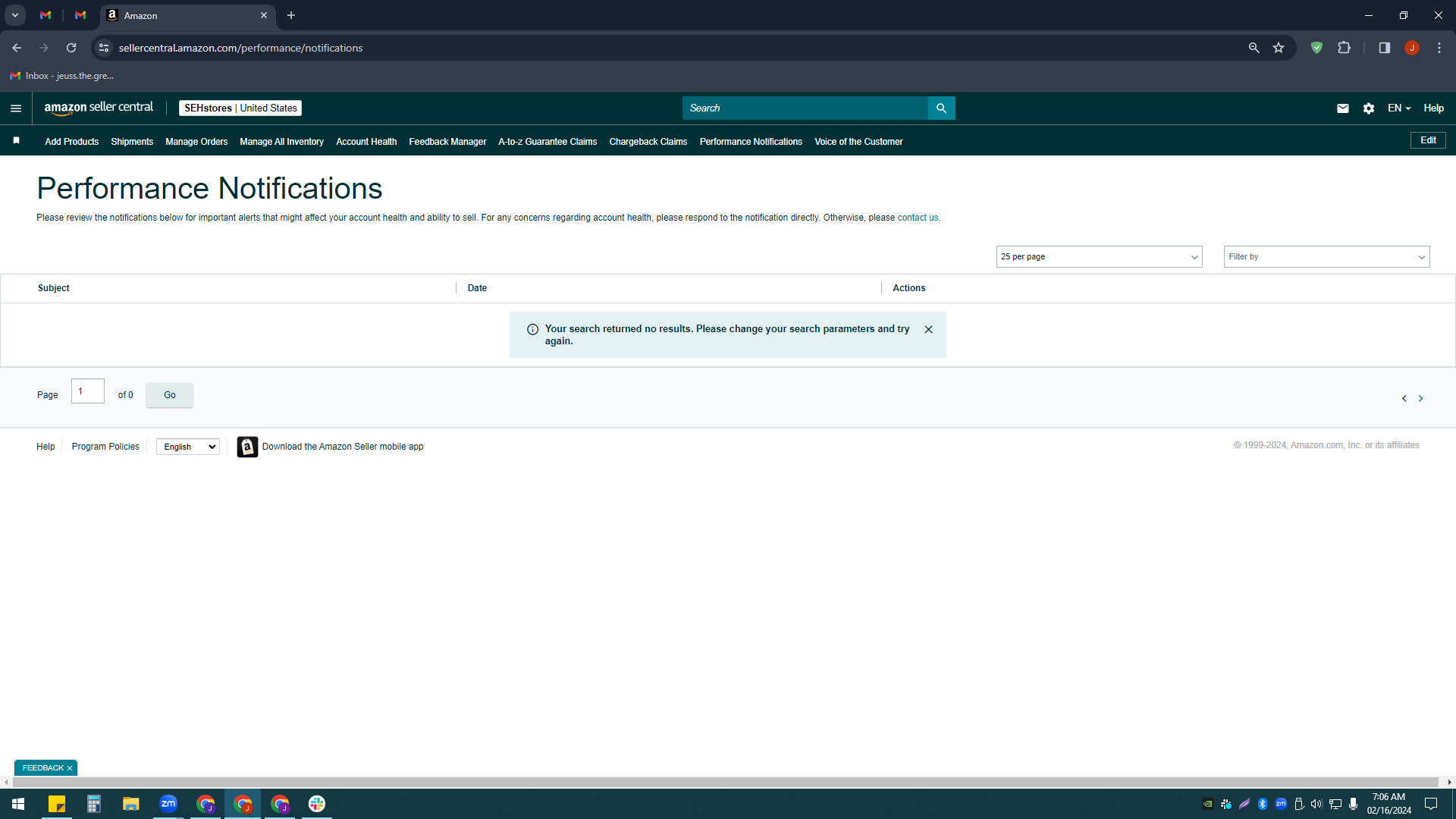Click the Edit button in nav bar
Viewport: 1456px width, 819px height.
1428,140
